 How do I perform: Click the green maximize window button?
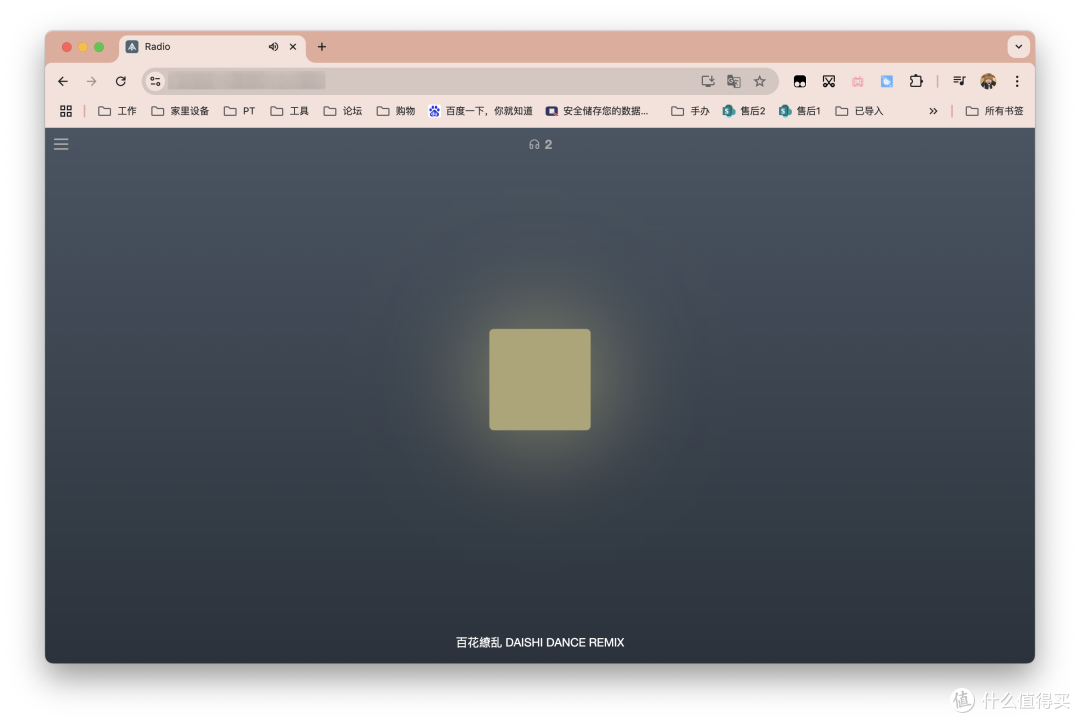click(x=99, y=47)
